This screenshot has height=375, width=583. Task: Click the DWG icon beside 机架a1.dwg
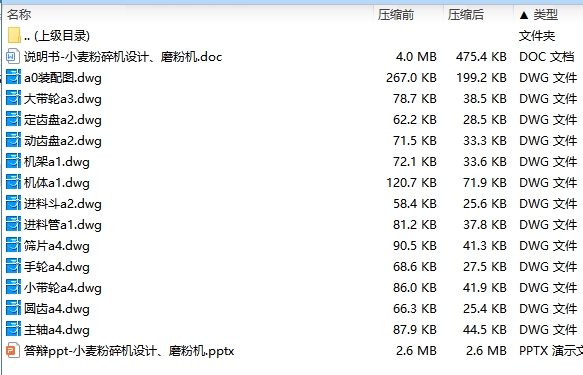click(13, 161)
